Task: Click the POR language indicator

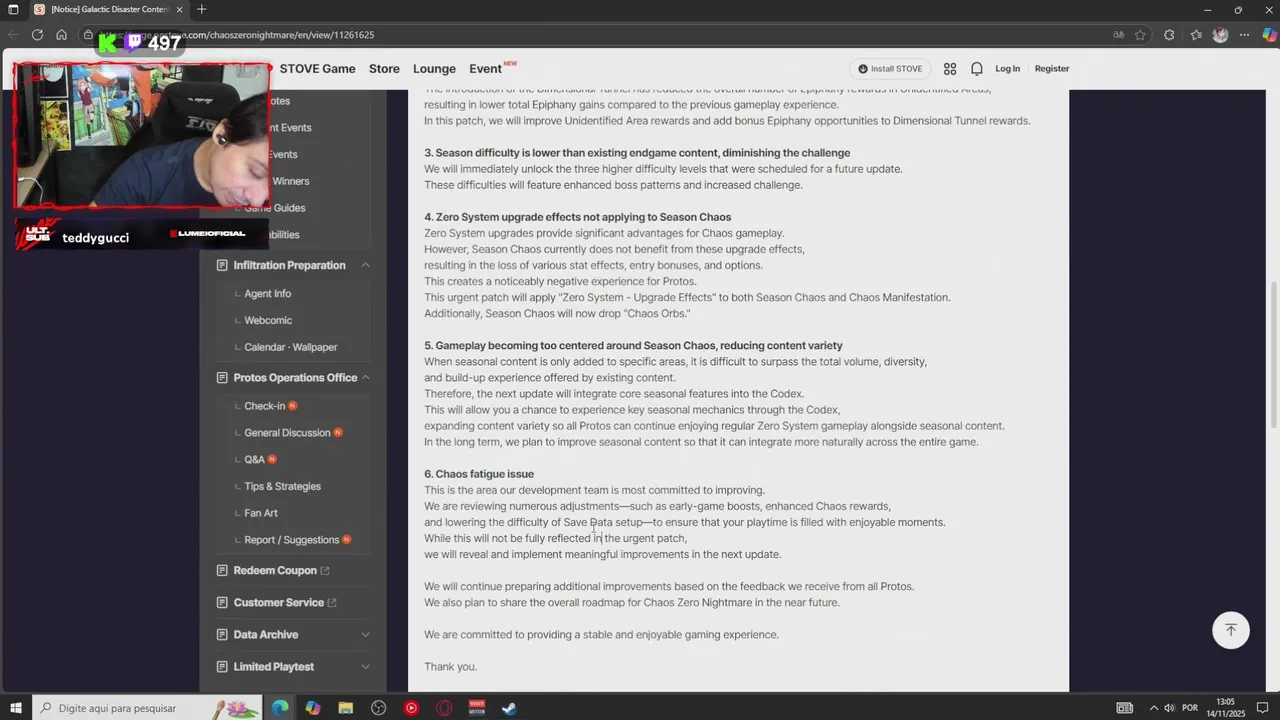Action: (x=1190, y=708)
